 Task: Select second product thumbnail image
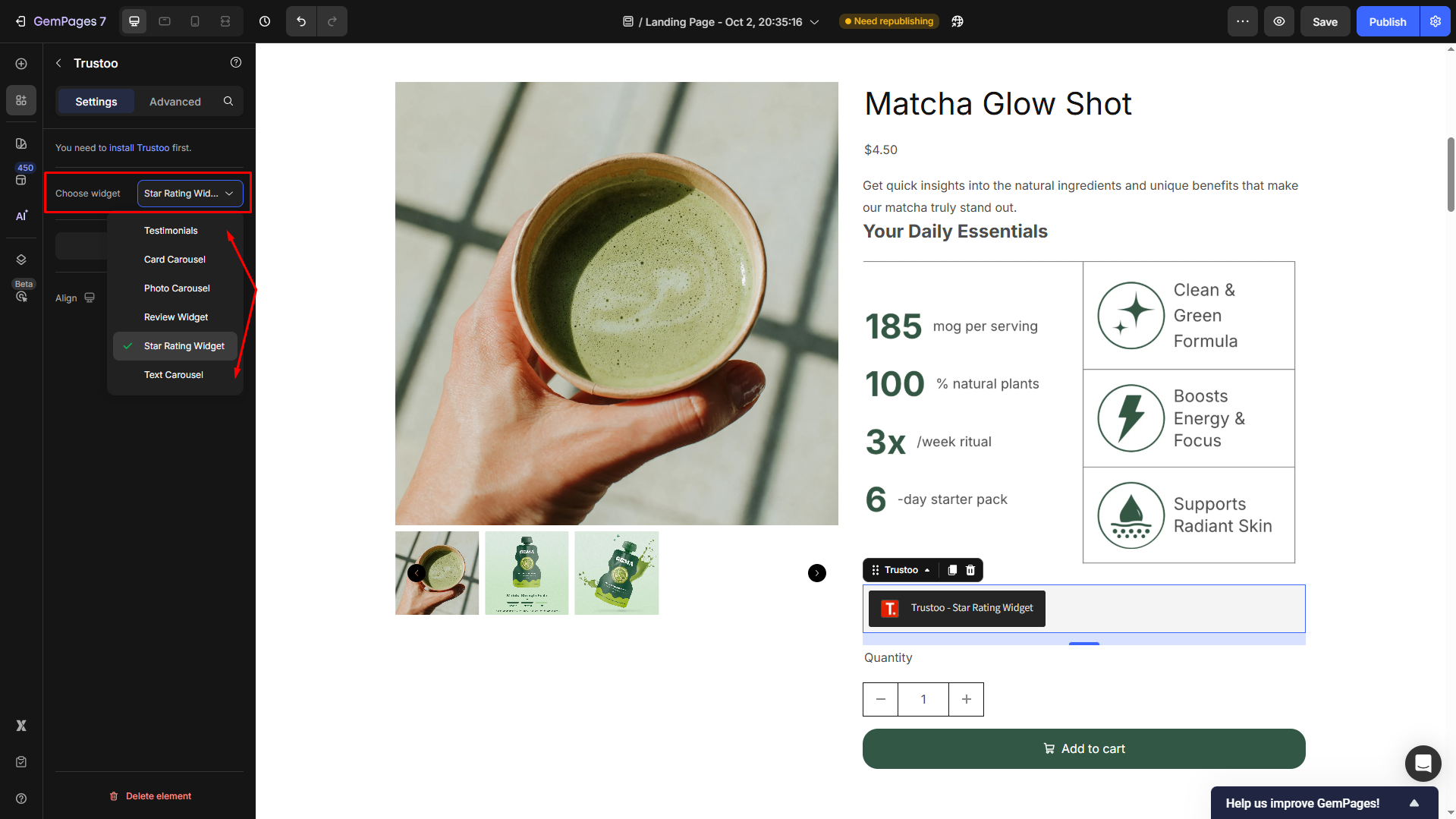(527, 573)
